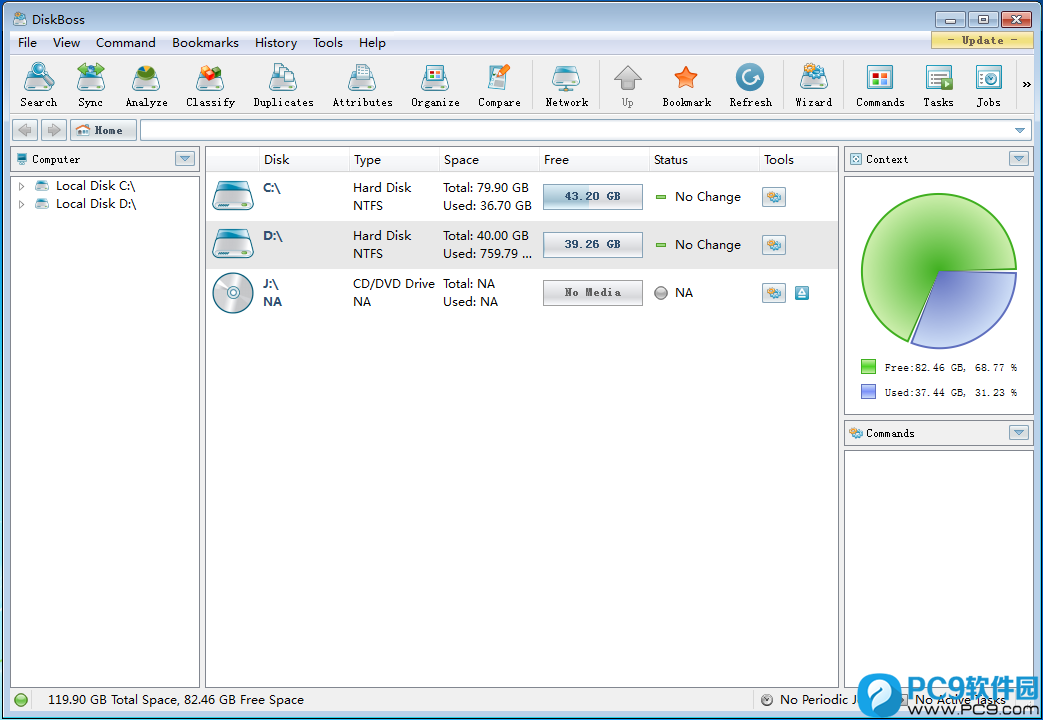Sort by the Type column header
This screenshot has height=720, width=1043.
pos(394,160)
